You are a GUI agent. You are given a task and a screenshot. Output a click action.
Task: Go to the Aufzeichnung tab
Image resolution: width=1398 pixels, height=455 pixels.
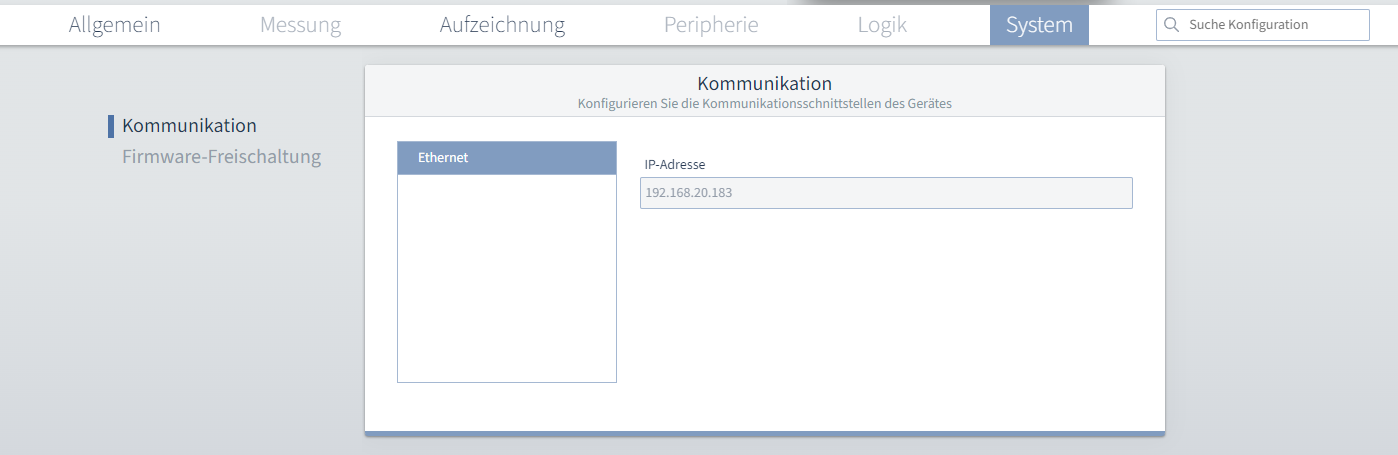click(502, 25)
